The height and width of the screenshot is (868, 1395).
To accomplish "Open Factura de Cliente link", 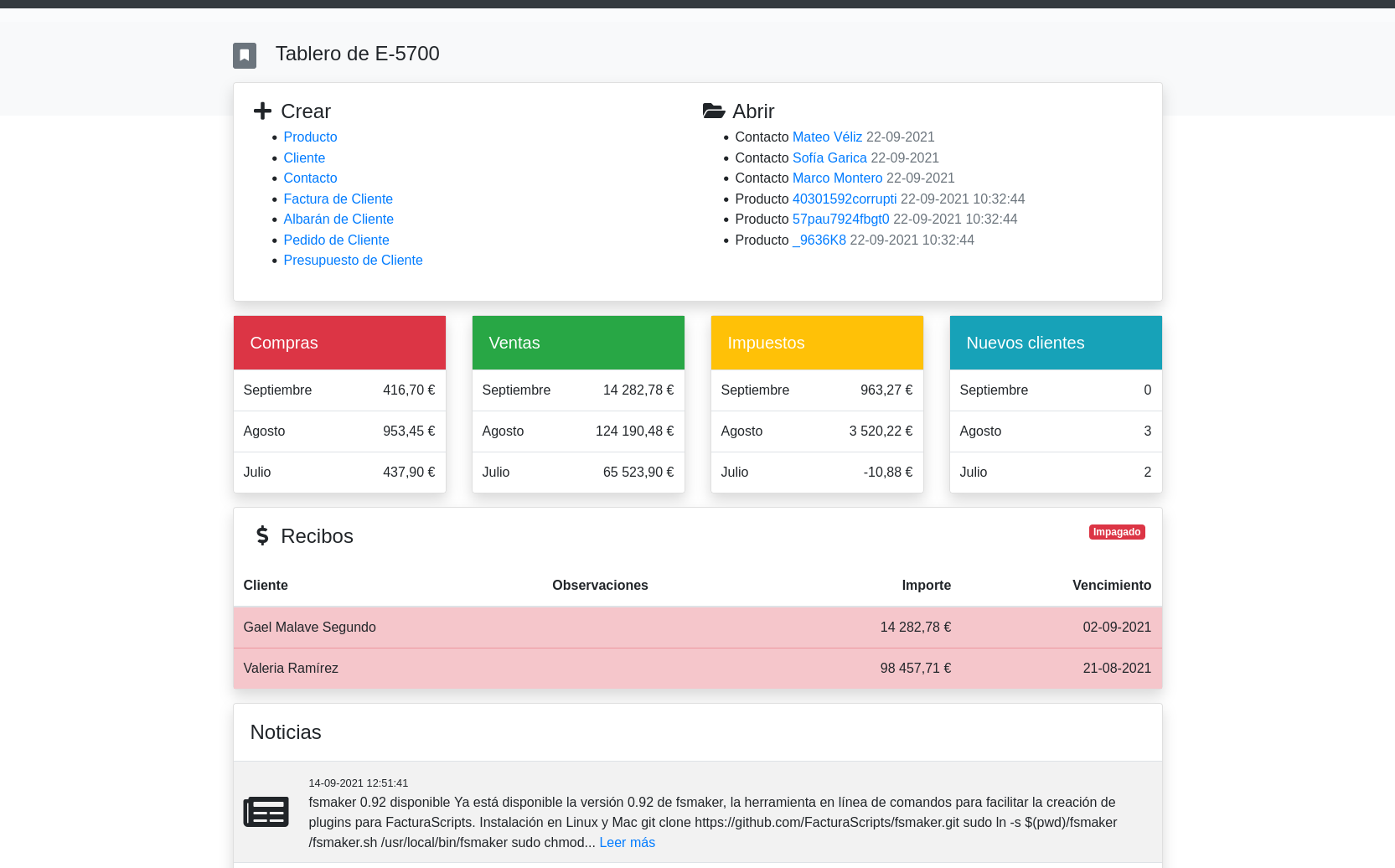I will pos(338,199).
